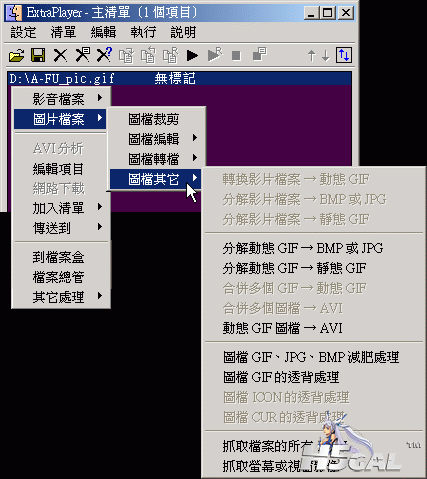The height and width of the screenshot is (479, 427).
Task: Expand the 影音檔案 submenu
Action: [x=61, y=99]
